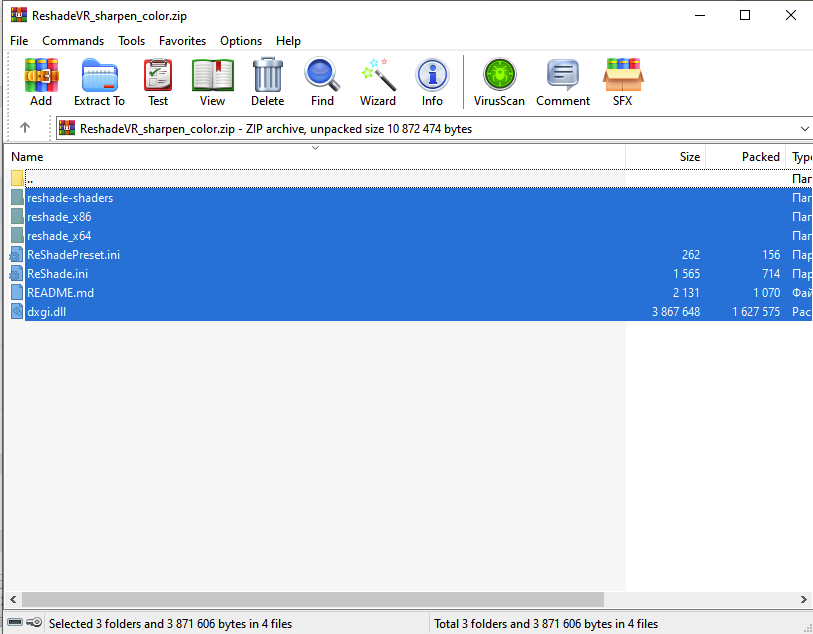Open the File menu
The height and width of the screenshot is (634, 813).
pyautogui.click(x=19, y=41)
